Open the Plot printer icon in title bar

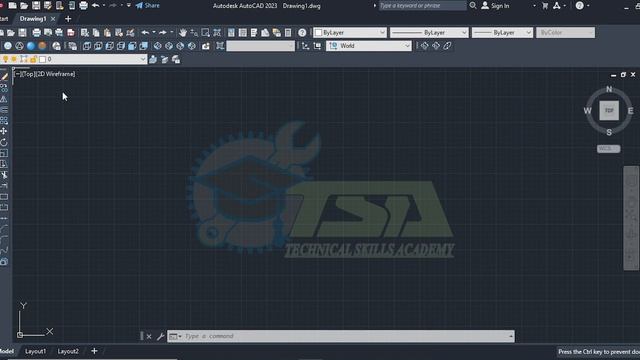click(84, 6)
